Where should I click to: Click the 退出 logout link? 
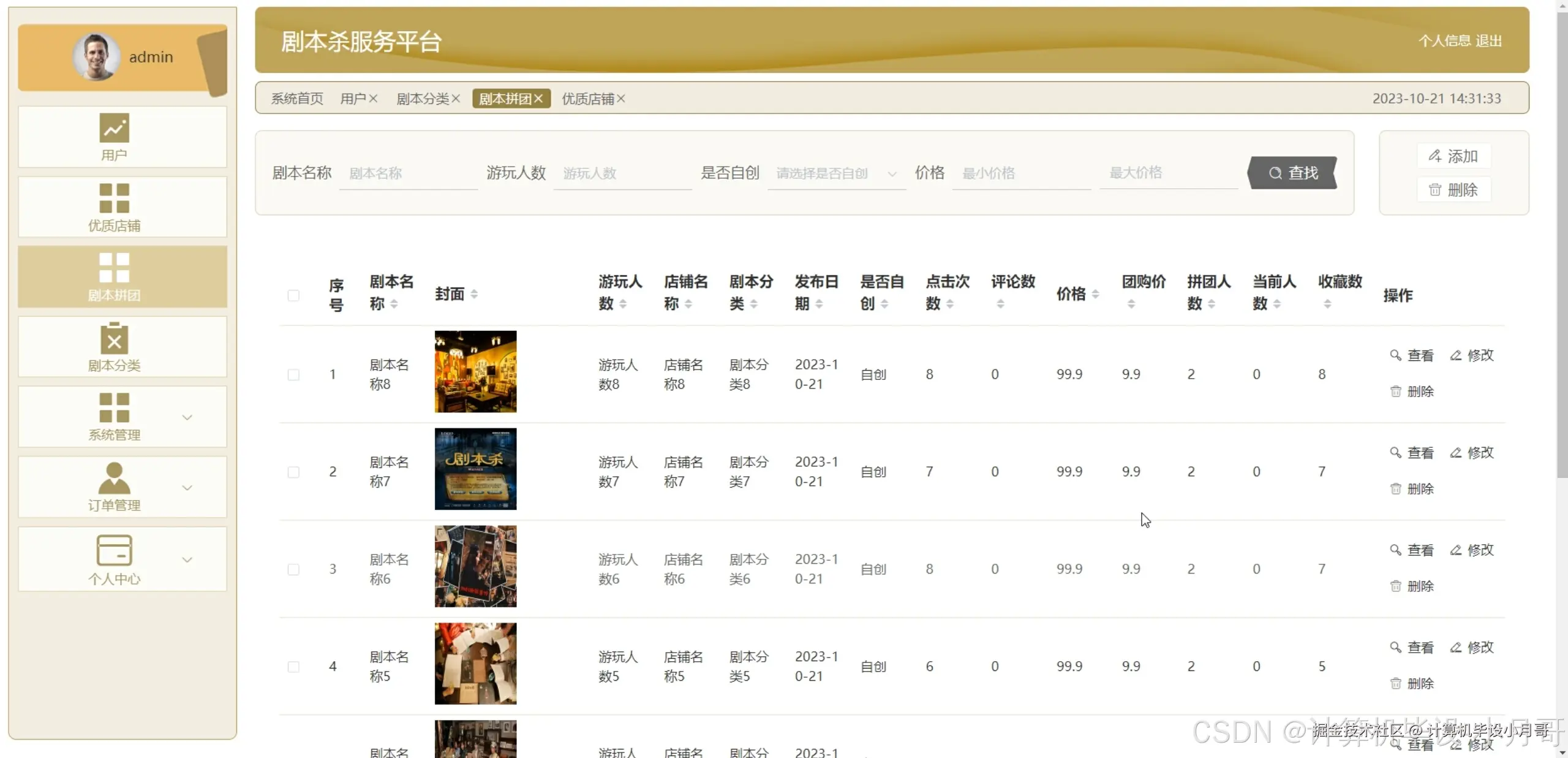tap(1488, 41)
